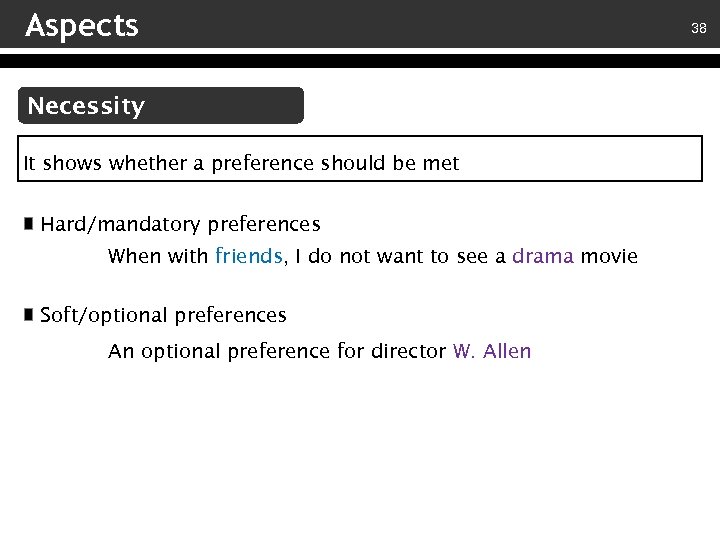Click the square bullet before Soft/optional preferences
The height and width of the screenshot is (540, 720).
pos(30,315)
